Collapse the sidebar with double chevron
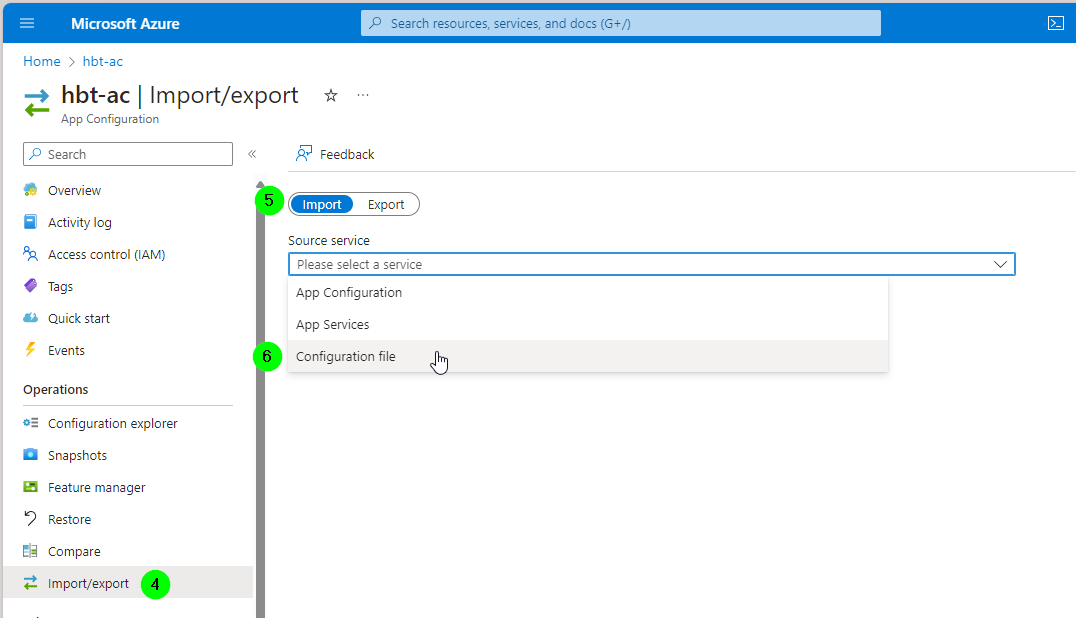This screenshot has width=1076, height=618. (x=252, y=154)
